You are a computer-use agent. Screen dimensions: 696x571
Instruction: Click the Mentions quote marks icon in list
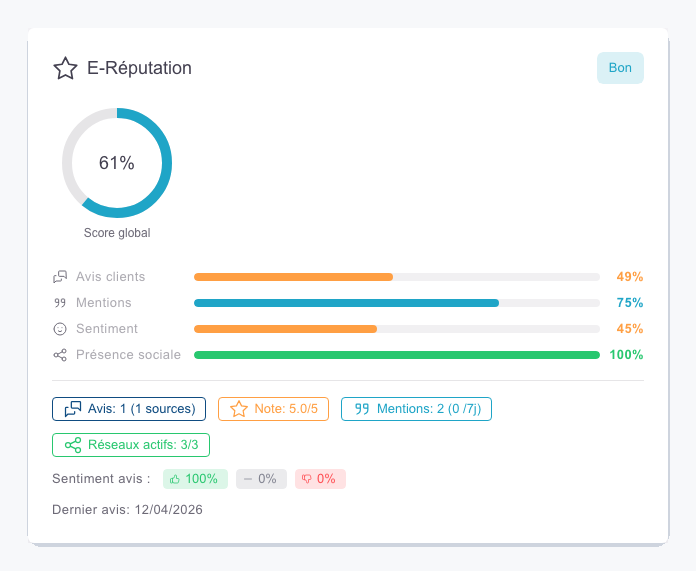click(x=60, y=303)
